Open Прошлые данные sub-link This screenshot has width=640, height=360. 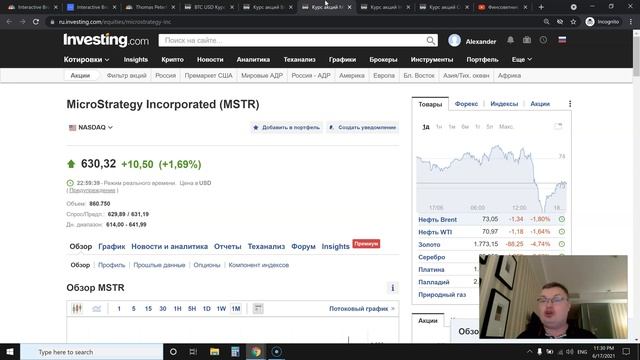pos(159,265)
